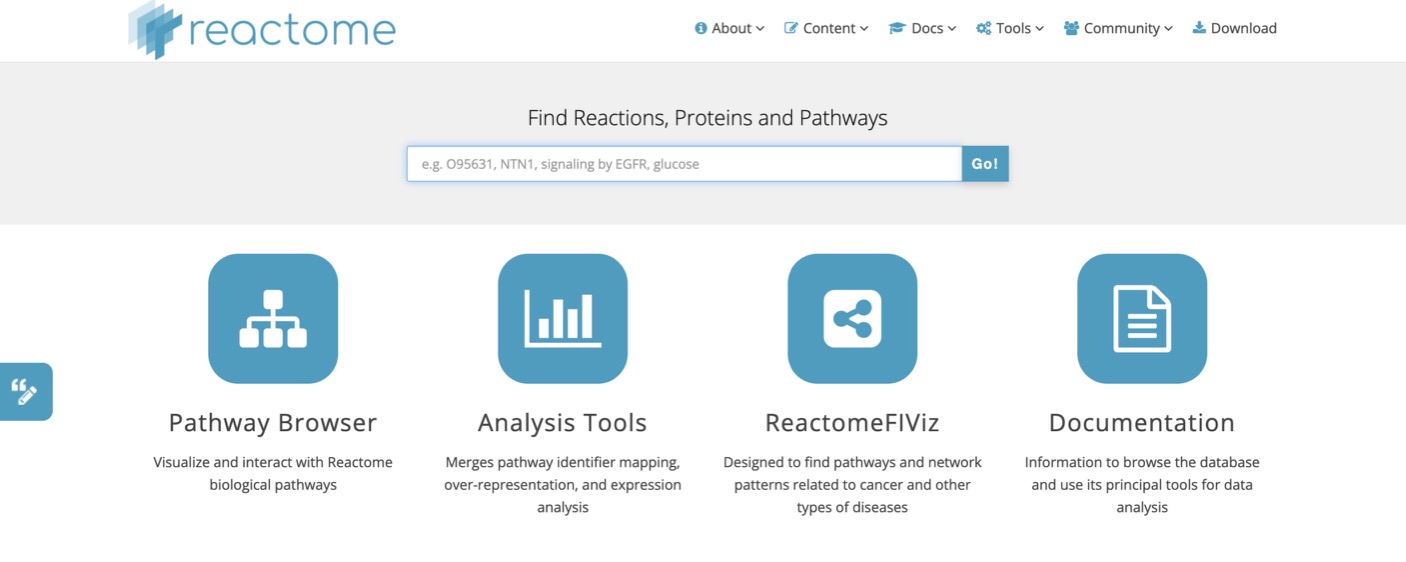
Task: Open the feedback quote-pencil side tab
Action: (x=25, y=391)
